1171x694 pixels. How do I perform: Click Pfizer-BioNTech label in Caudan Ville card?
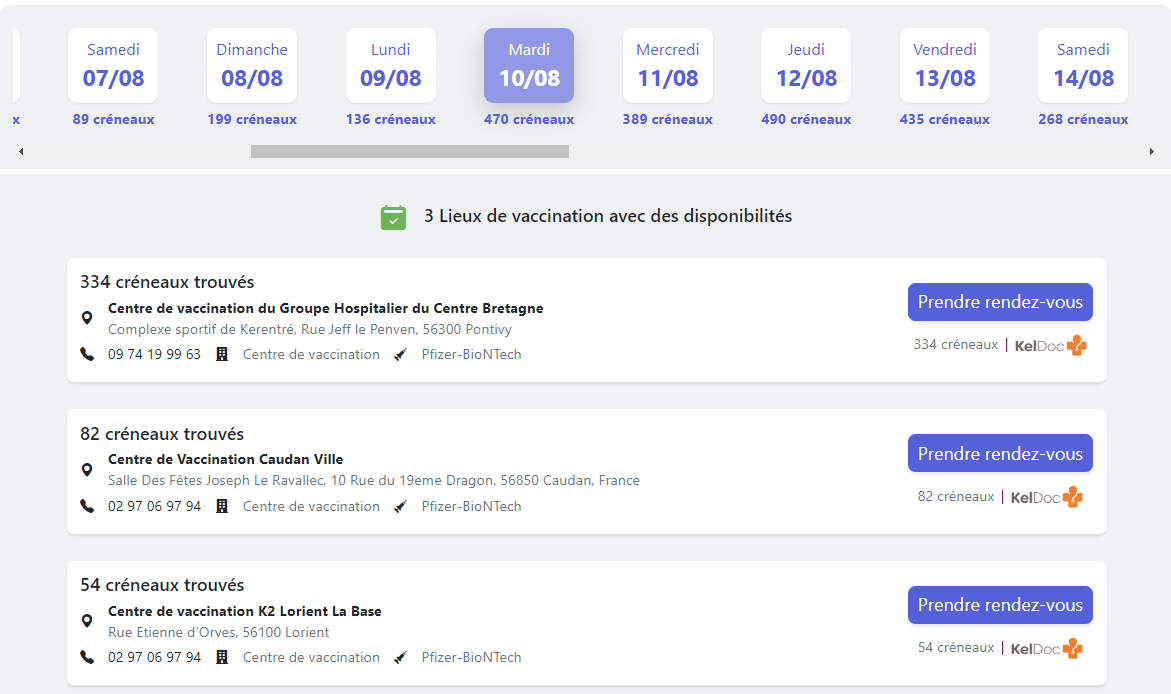point(471,506)
